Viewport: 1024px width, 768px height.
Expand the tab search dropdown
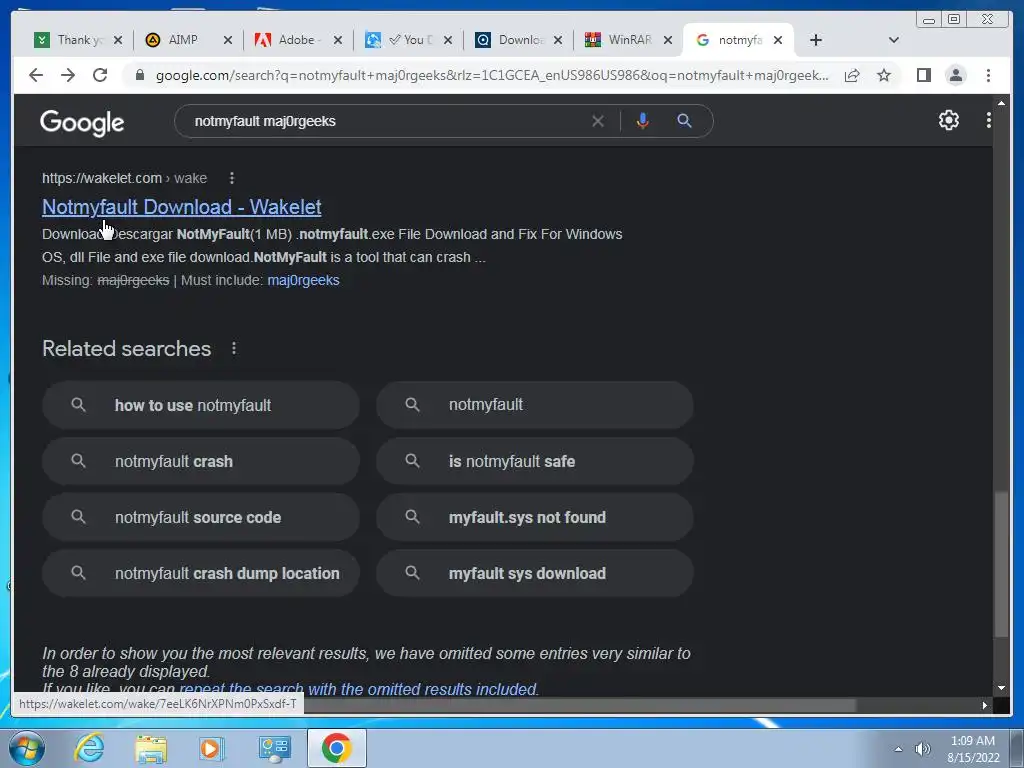(x=893, y=40)
